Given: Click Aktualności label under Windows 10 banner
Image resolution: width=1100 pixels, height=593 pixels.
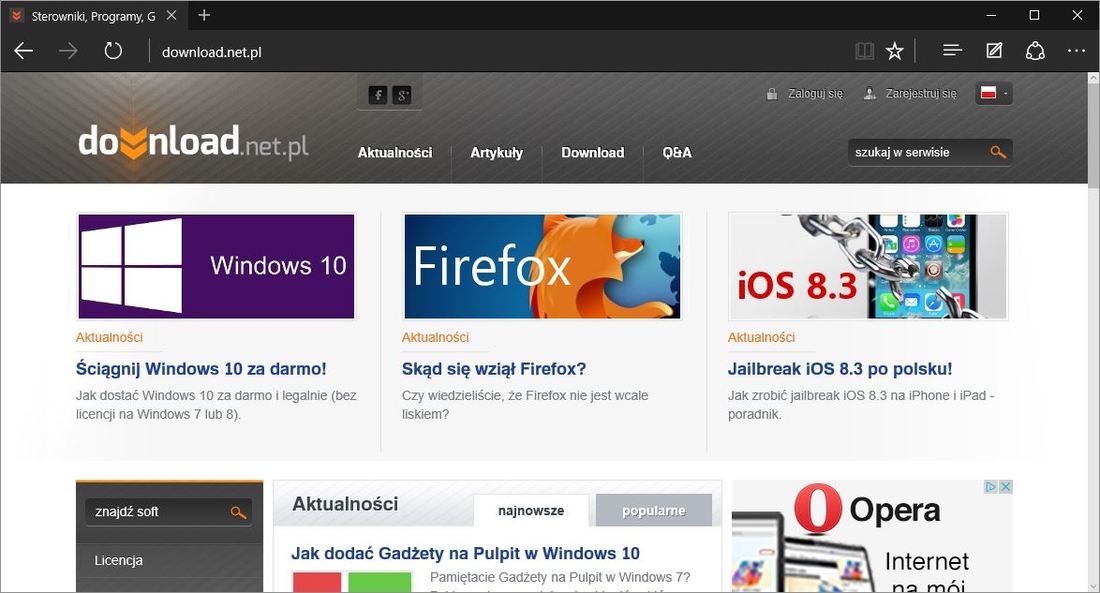Looking at the screenshot, I should tap(109, 337).
